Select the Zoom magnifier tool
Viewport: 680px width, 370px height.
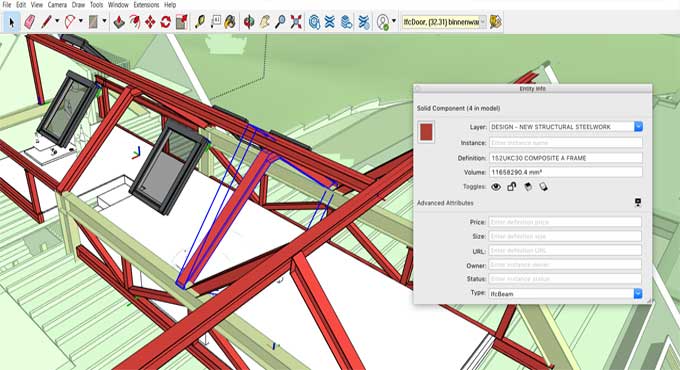coord(280,22)
